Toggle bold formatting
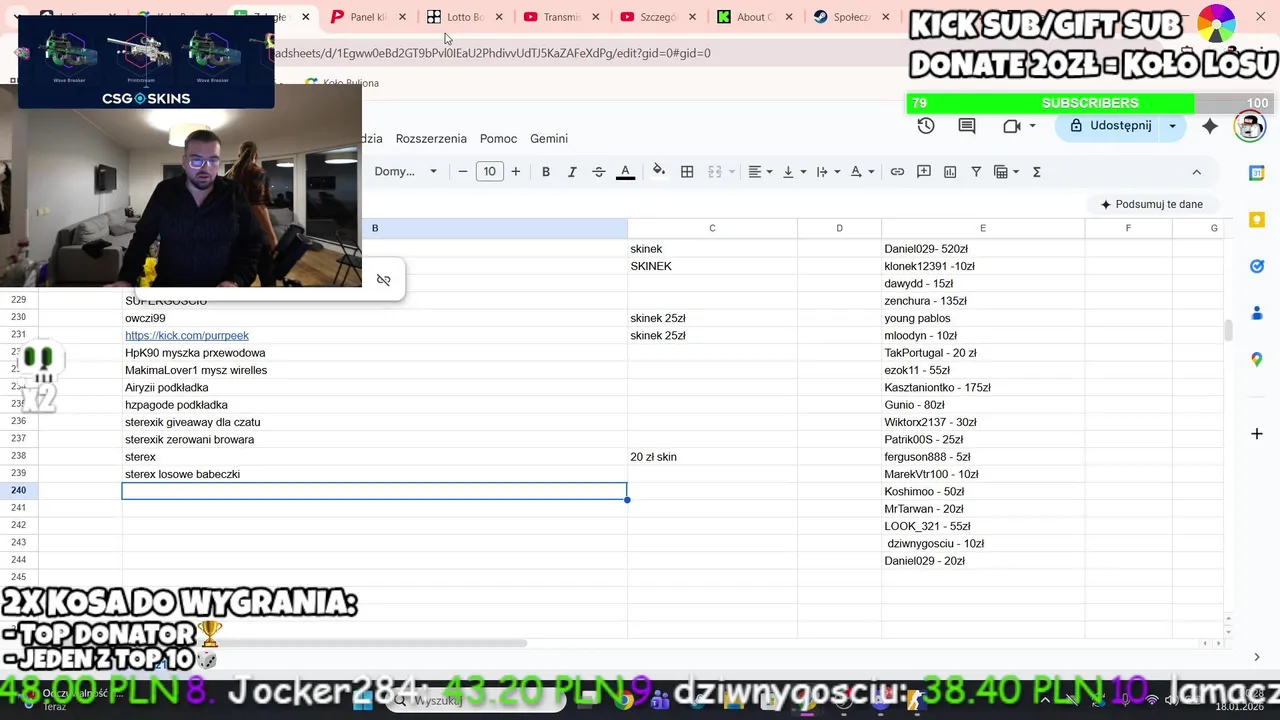 pyautogui.click(x=546, y=172)
